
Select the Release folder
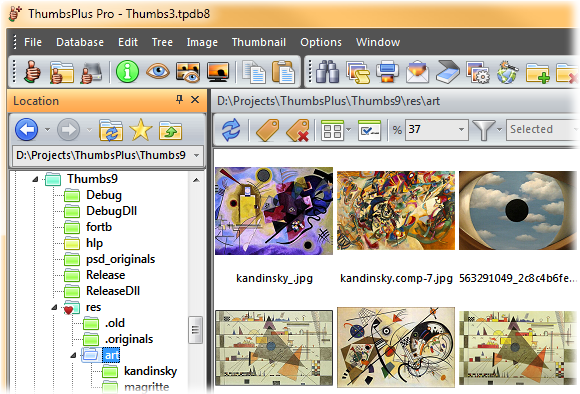tap(105, 275)
